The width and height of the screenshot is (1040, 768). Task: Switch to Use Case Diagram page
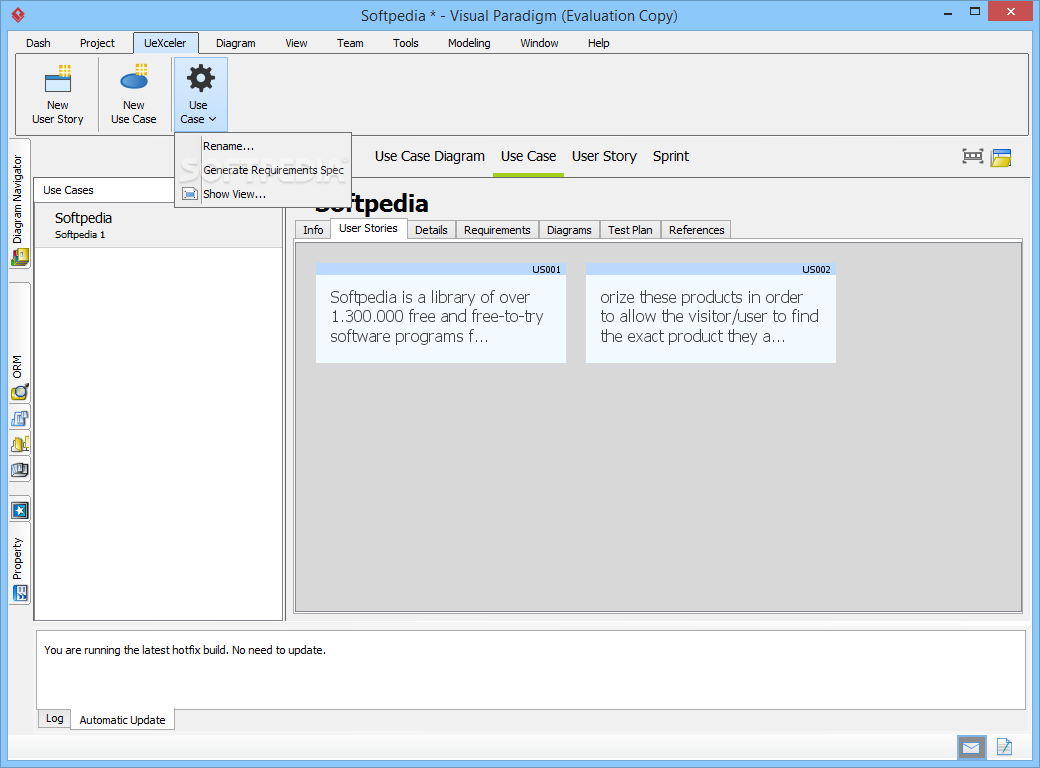pyautogui.click(x=429, y=157)
